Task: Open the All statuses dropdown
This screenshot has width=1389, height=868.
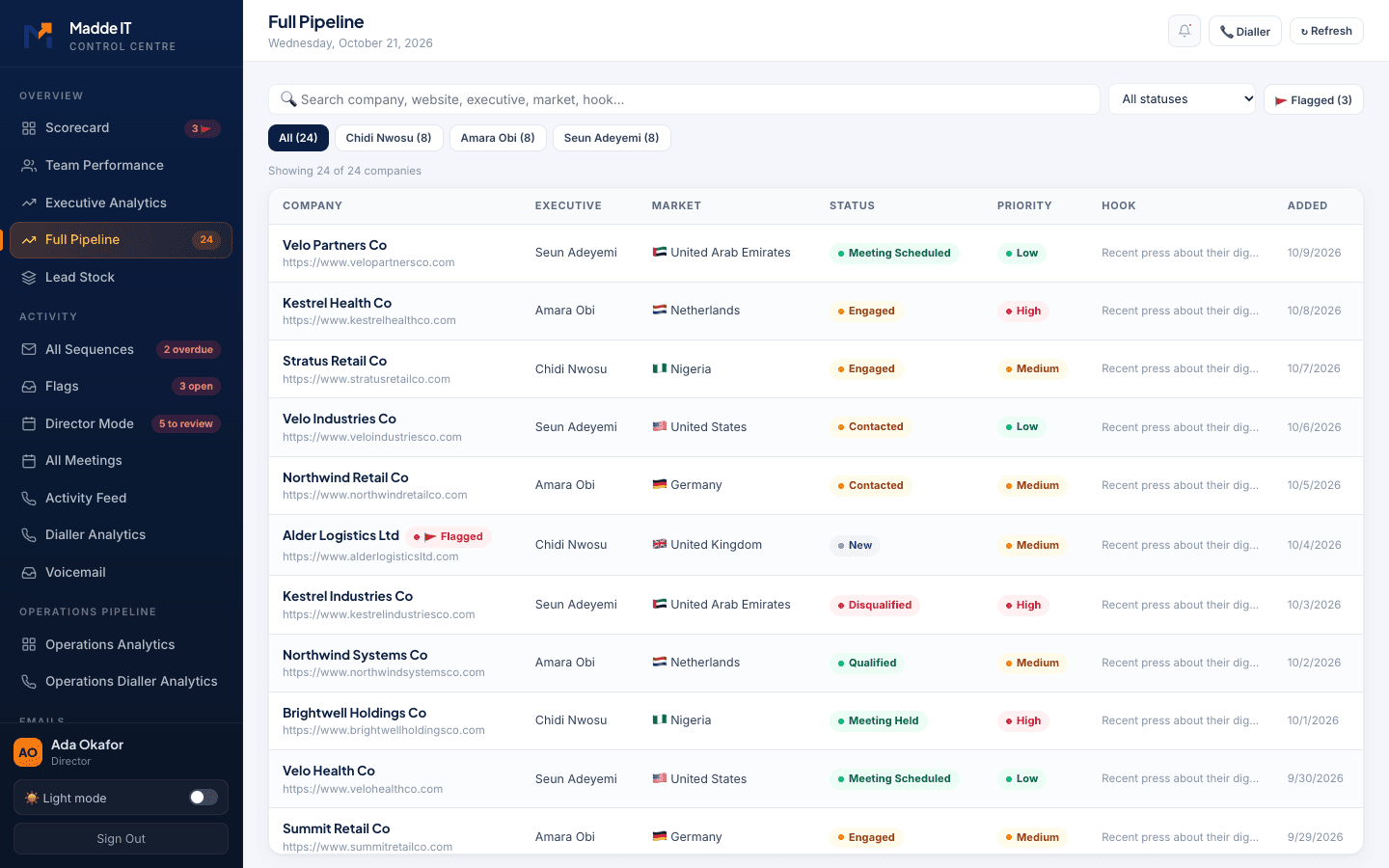Action: [1183, 99]
